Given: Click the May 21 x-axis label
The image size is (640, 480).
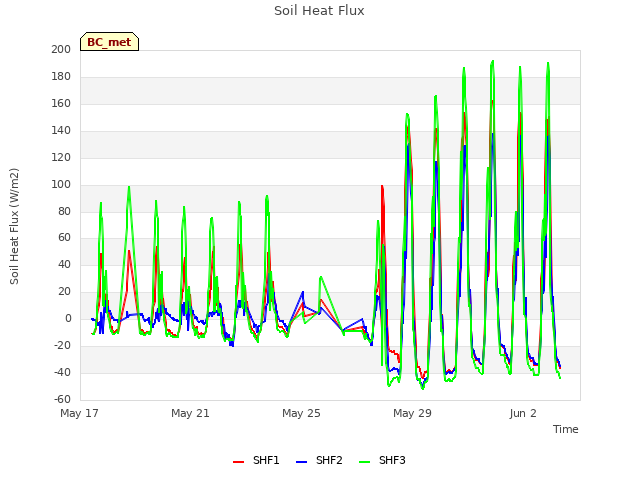Looking at the screenshot, I should point(190,413).
